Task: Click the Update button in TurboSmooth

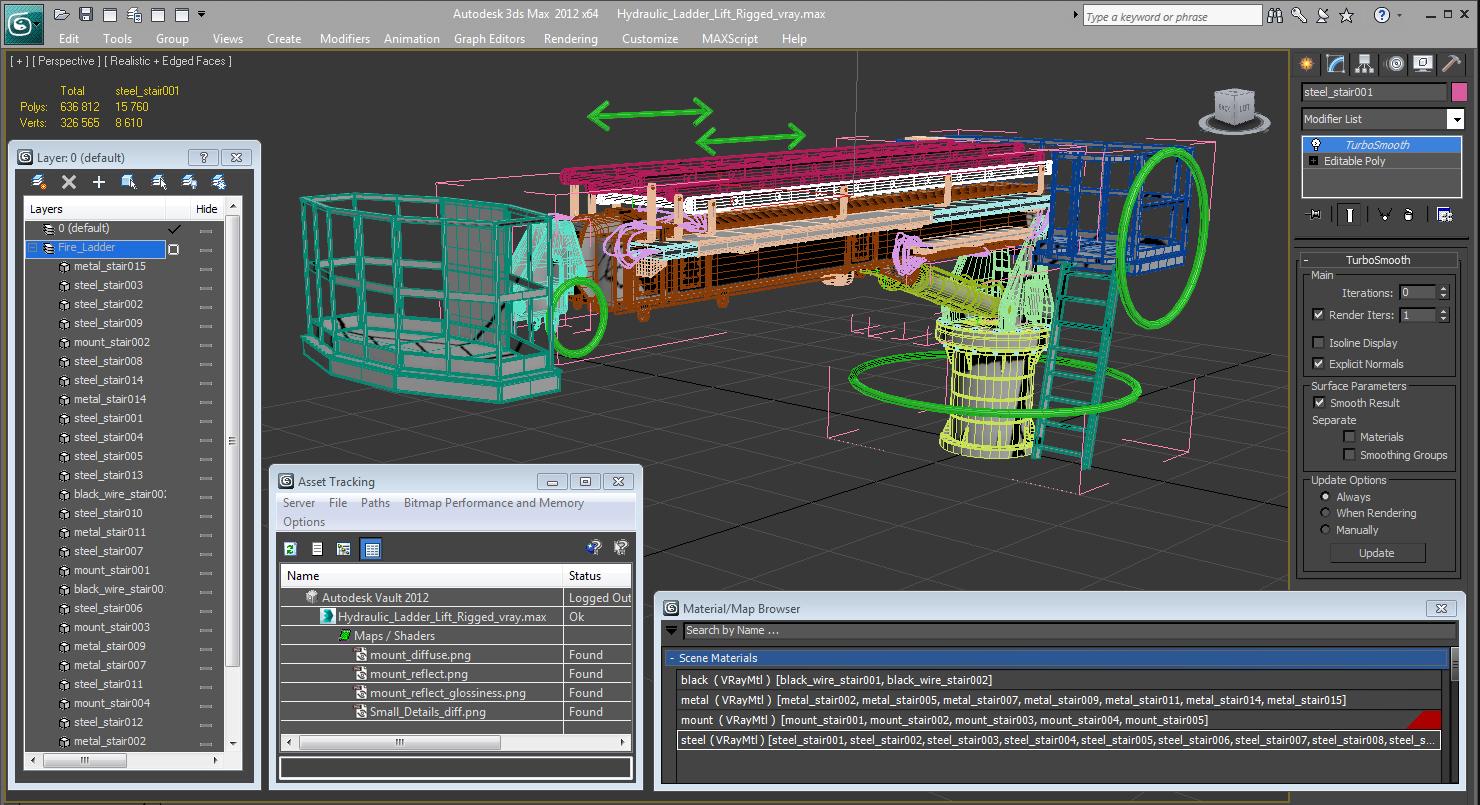Action: point(1377,553)
